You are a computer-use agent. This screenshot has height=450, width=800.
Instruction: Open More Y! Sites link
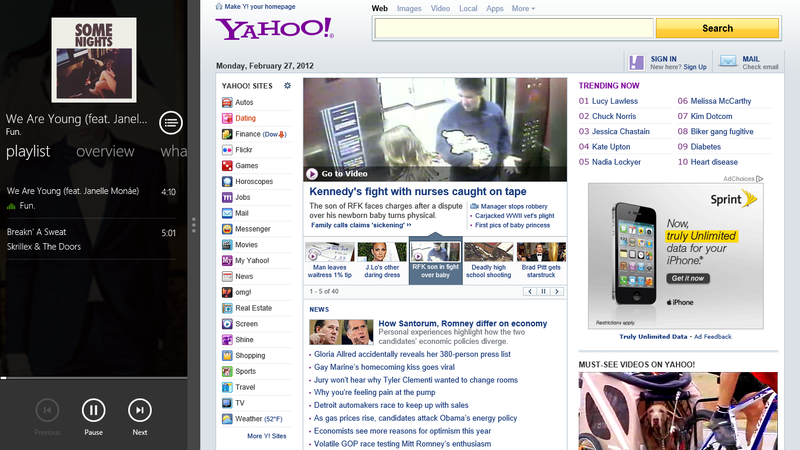pos(266,436)
